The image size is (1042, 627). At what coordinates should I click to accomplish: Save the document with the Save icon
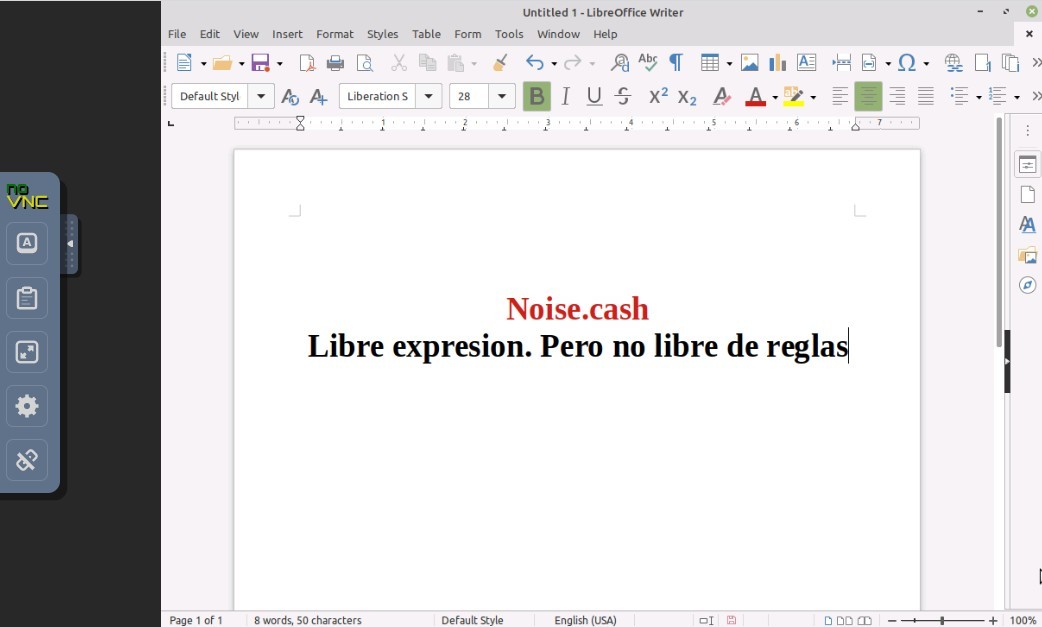(260, 63)
